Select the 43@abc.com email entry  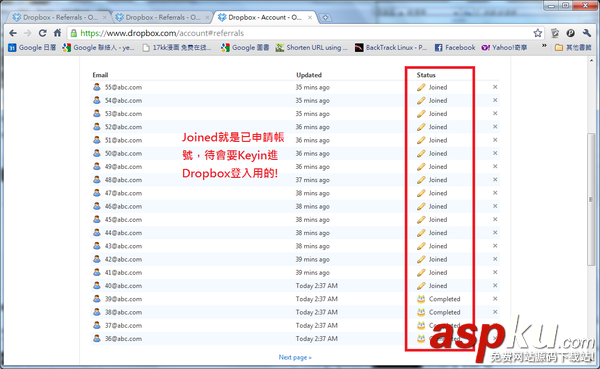point(123,246)
